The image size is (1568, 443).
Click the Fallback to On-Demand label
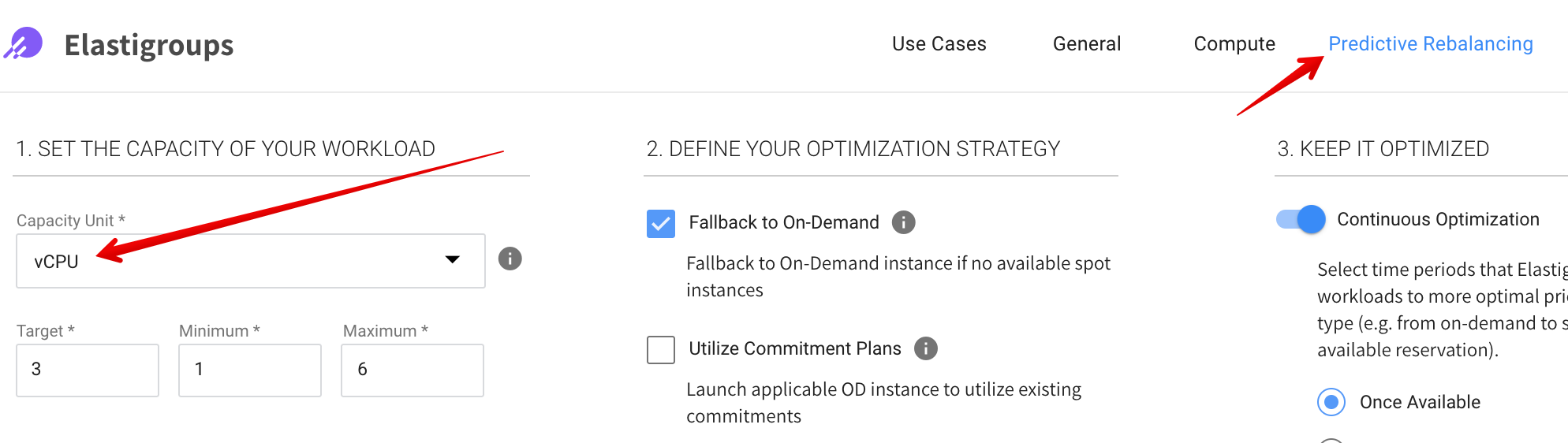[783, 222]
